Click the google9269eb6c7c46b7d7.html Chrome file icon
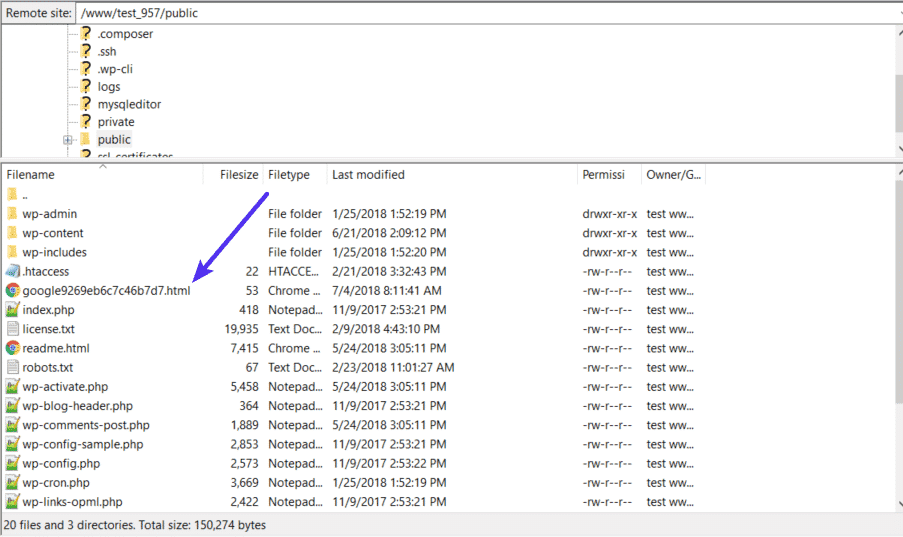 pyautogui.click(x=13, y=291)
